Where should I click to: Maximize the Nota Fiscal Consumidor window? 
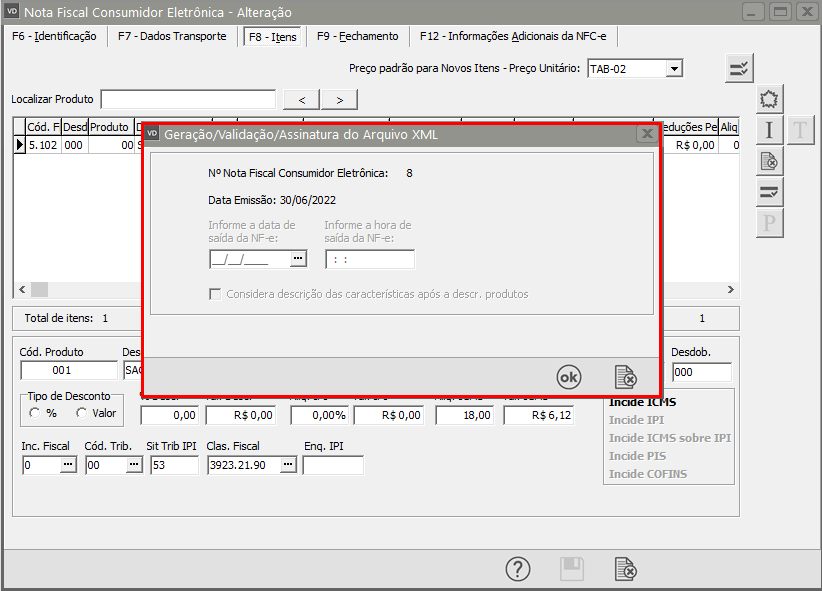780,12
